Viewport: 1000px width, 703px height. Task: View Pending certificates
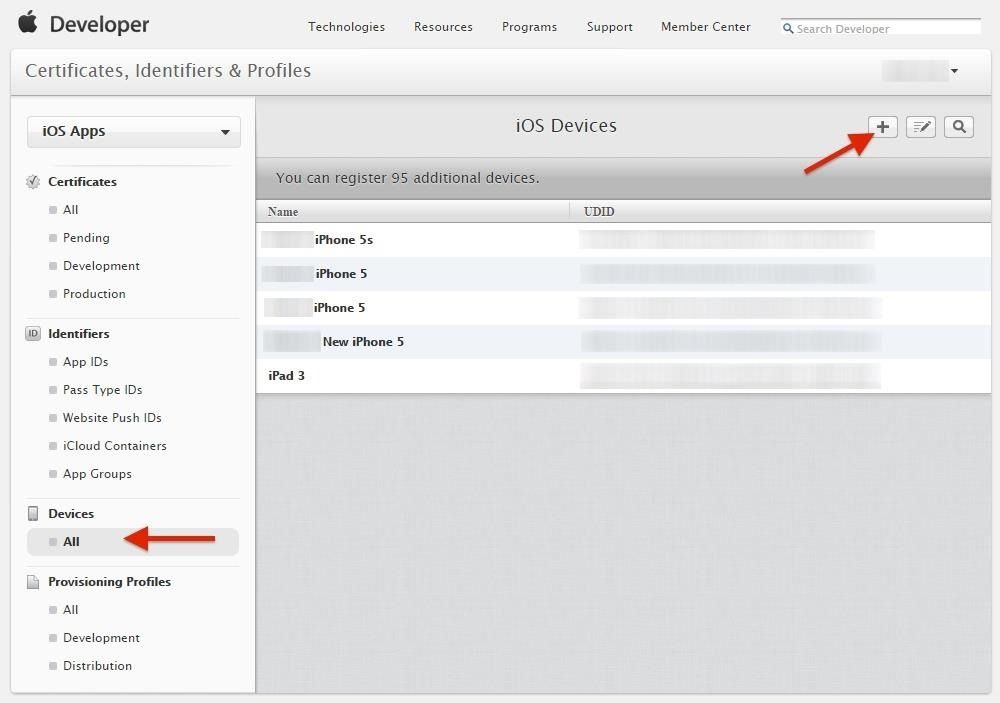[86, 237]
